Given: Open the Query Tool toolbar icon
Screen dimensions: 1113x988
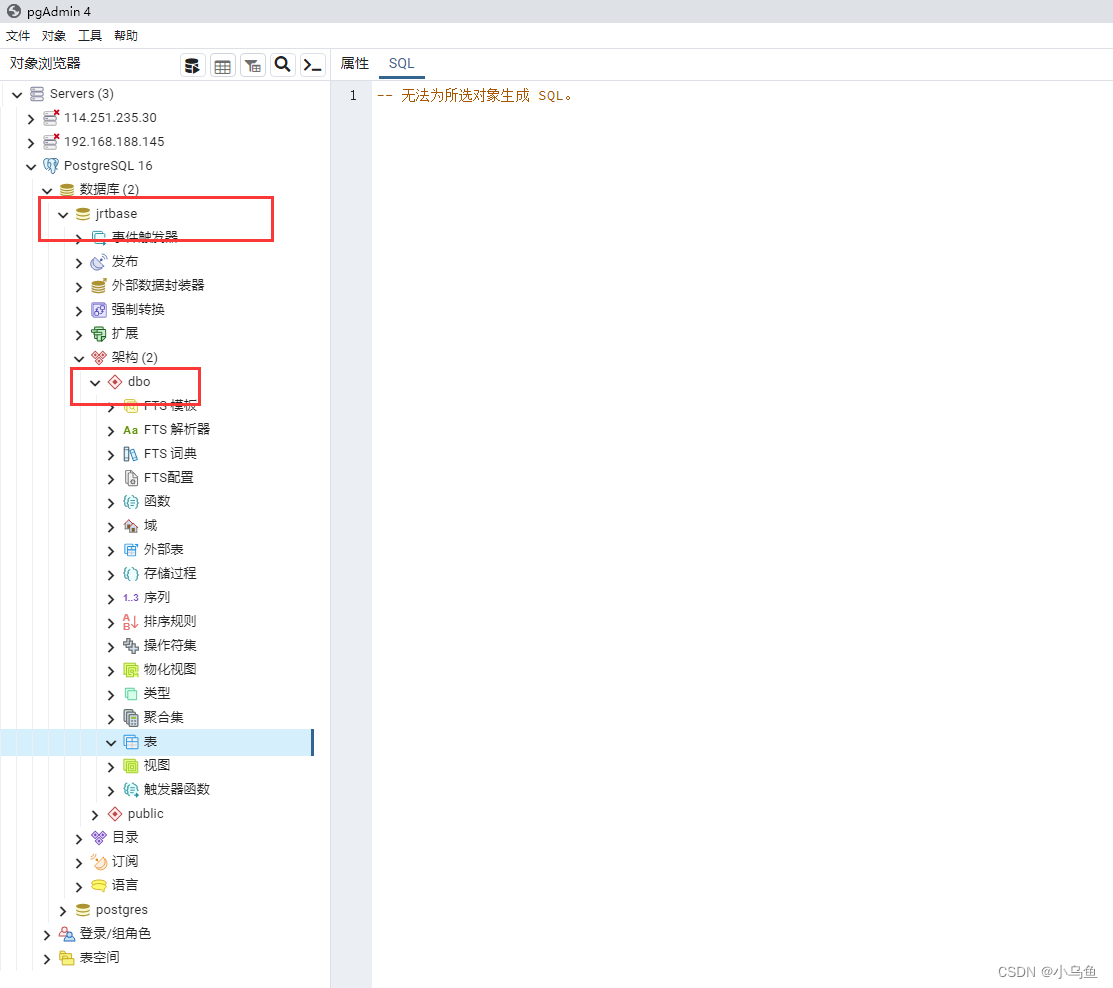Looking at the screenshot, I should [192, 65].
